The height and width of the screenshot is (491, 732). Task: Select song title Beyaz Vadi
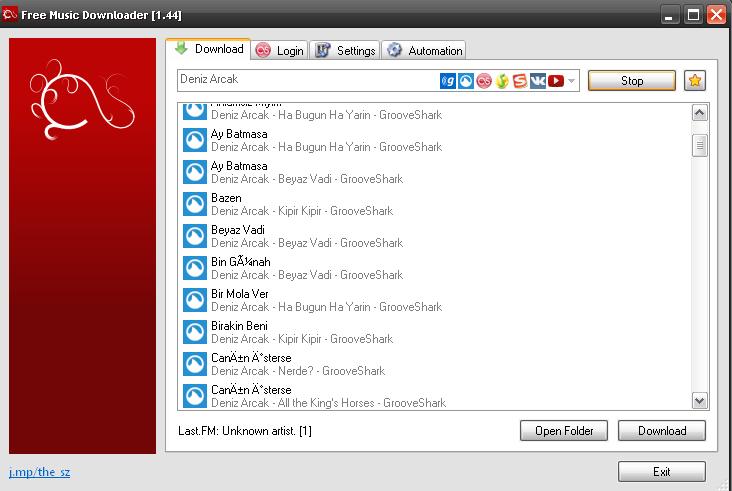238,230
